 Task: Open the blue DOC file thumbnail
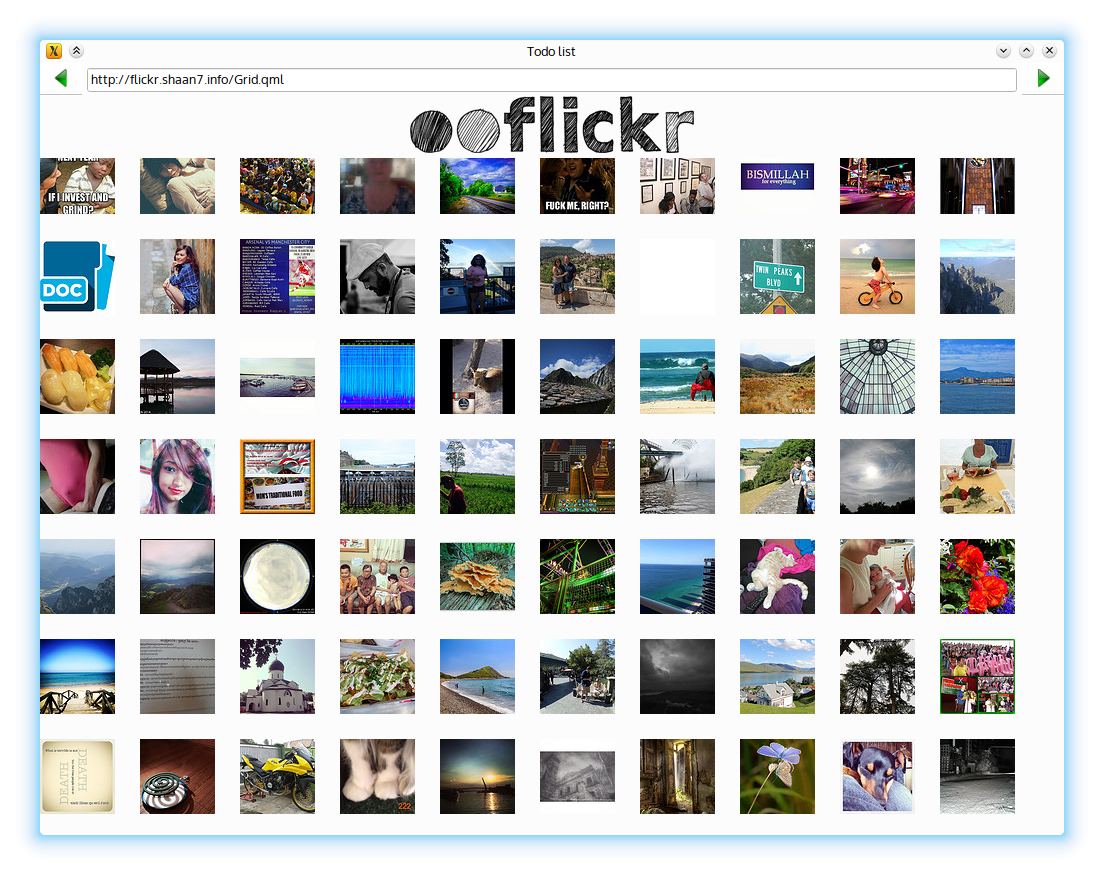(77, 277)
